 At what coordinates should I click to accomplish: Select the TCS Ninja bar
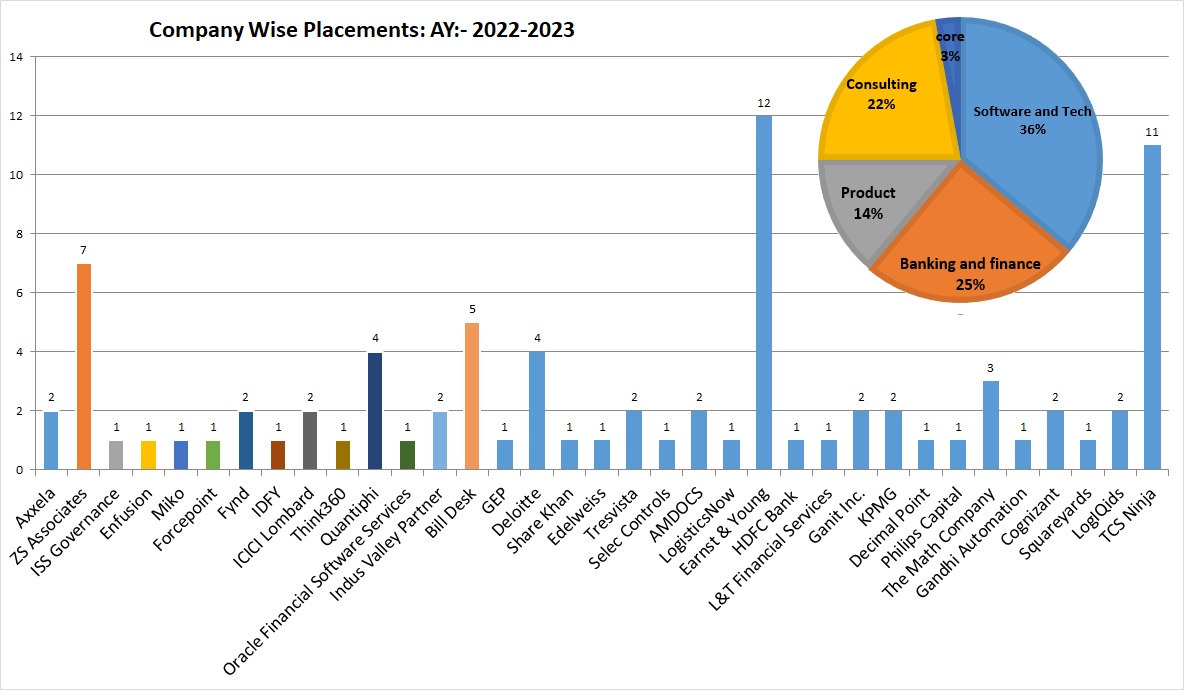click(1152, 307)
